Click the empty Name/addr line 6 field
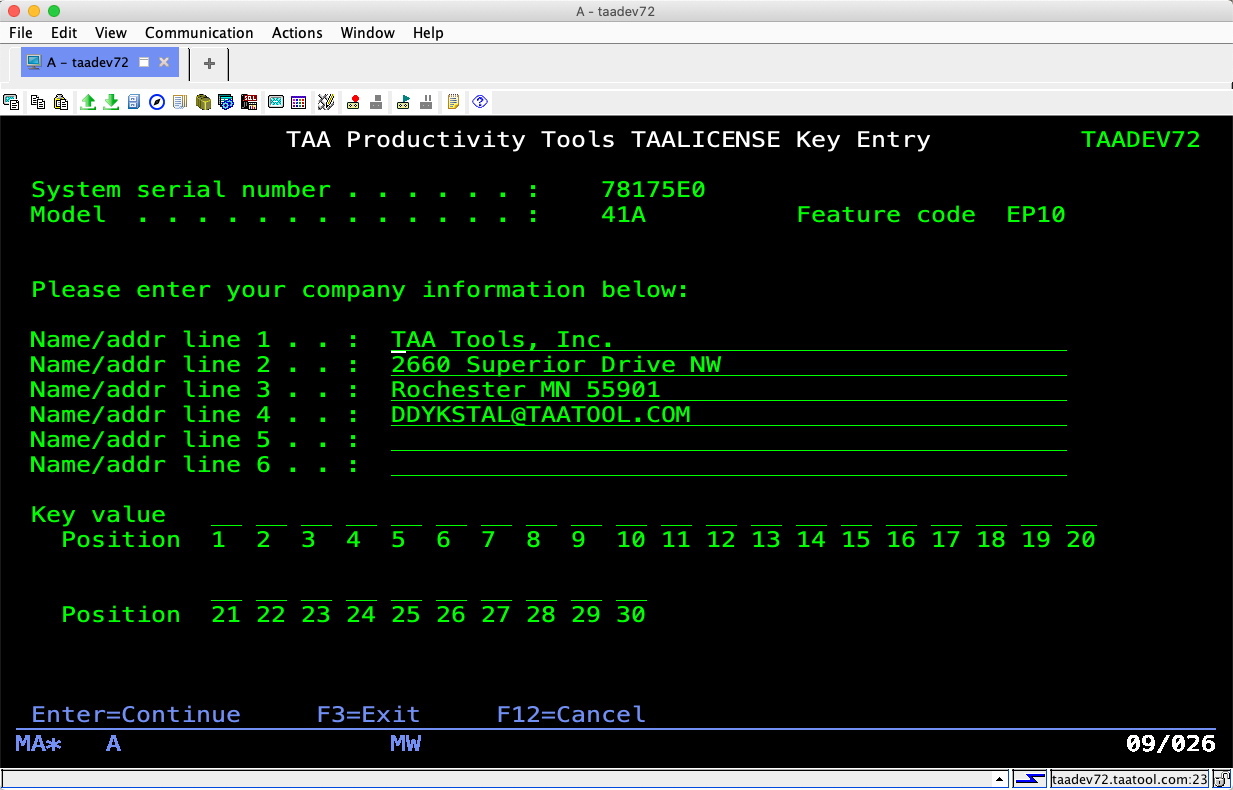Viewport: 1233px width, 790px height. tap(728, 465)
